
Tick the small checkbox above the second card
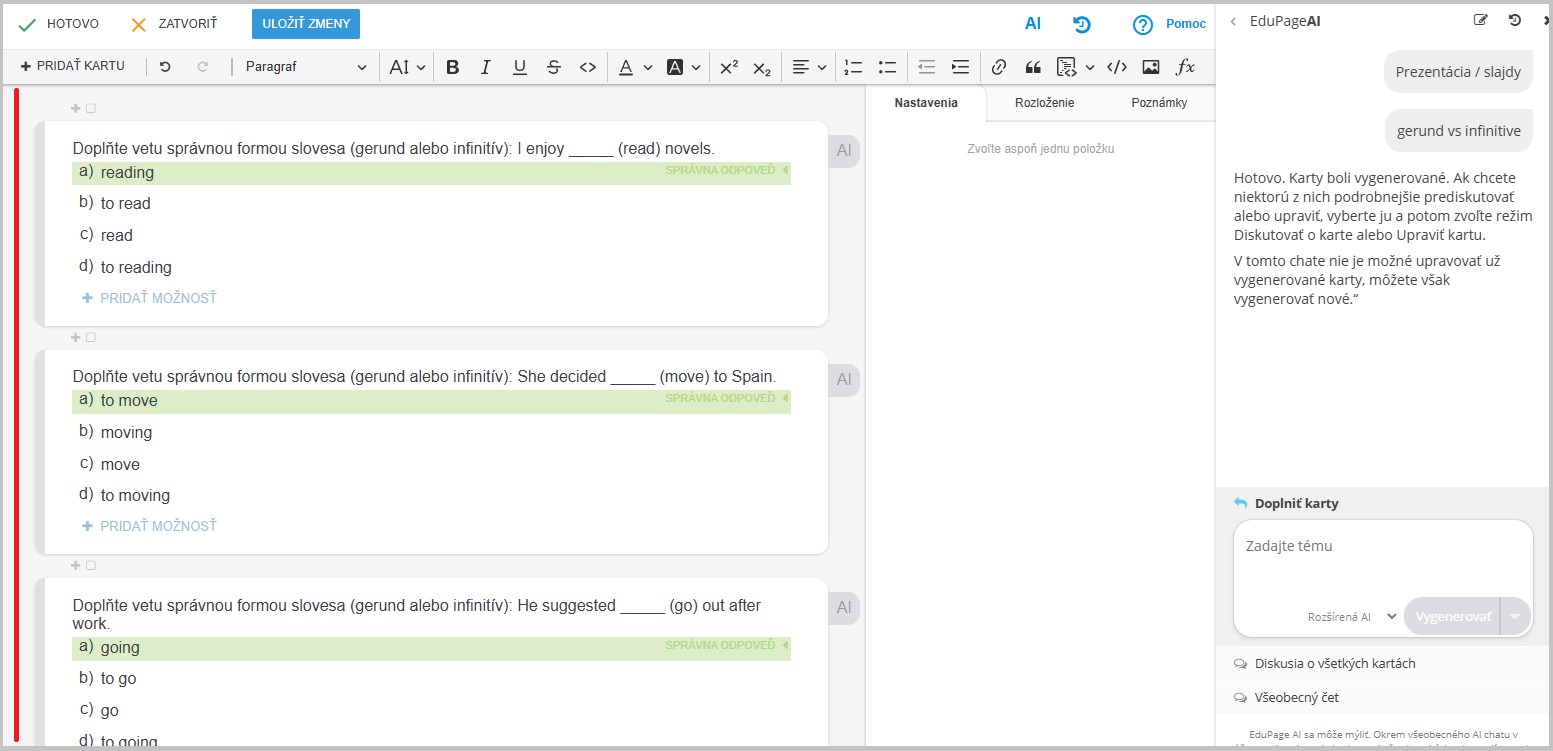pyautogui.click(x=91, y=338)
